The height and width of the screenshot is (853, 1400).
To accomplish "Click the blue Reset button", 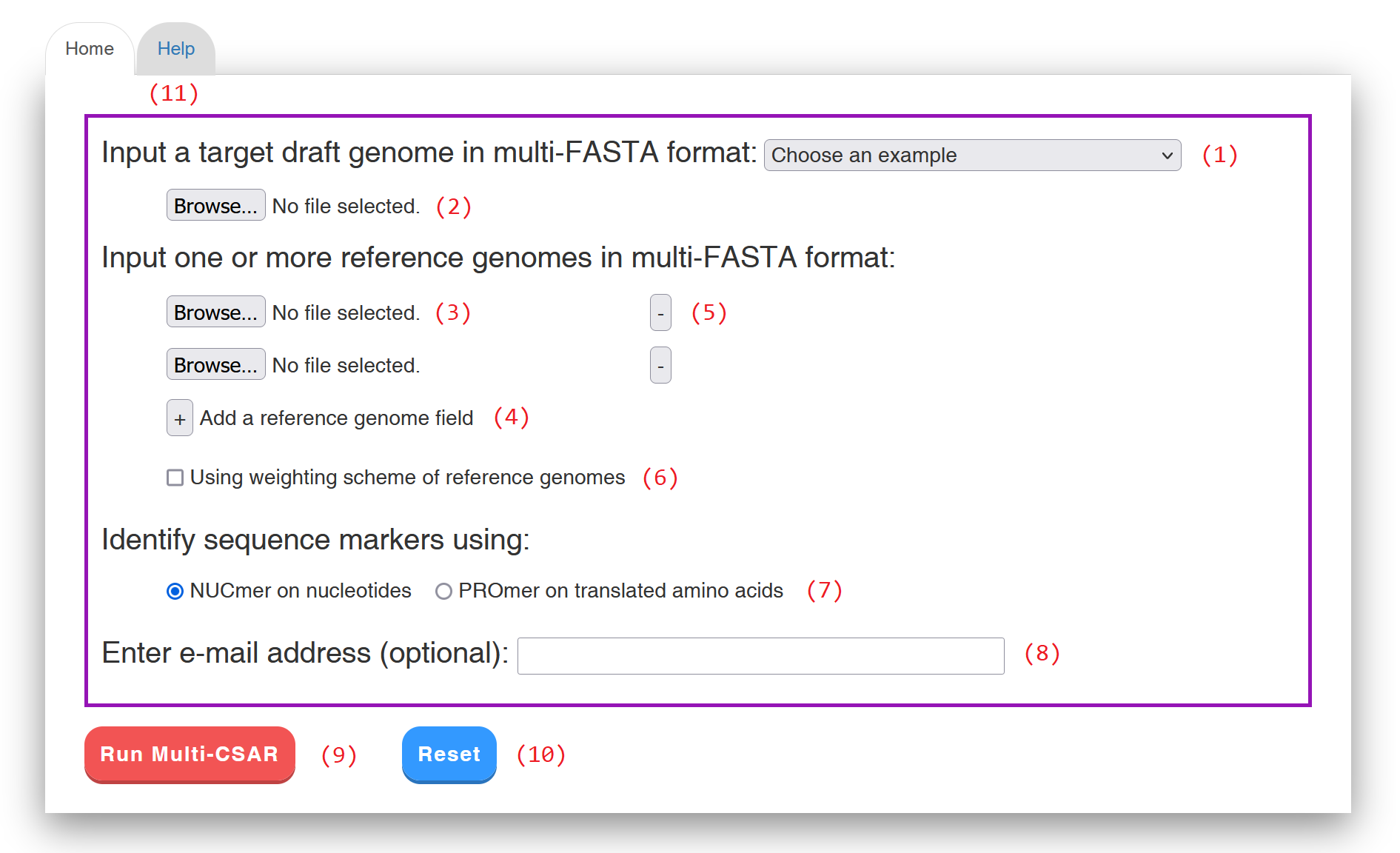I will coord(449,754).
